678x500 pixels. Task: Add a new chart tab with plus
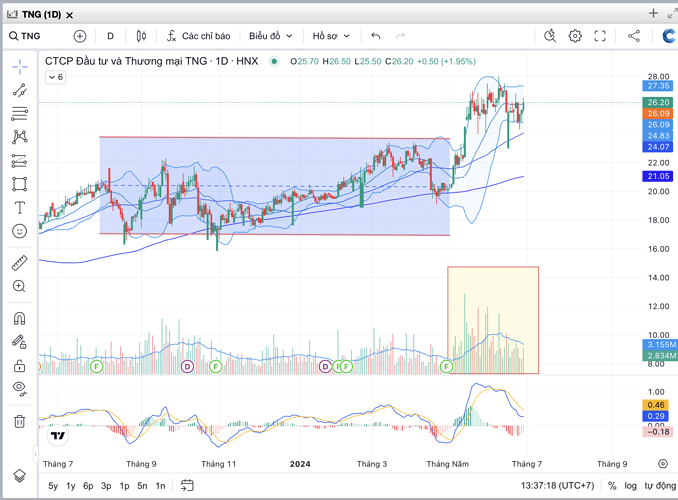653,13
